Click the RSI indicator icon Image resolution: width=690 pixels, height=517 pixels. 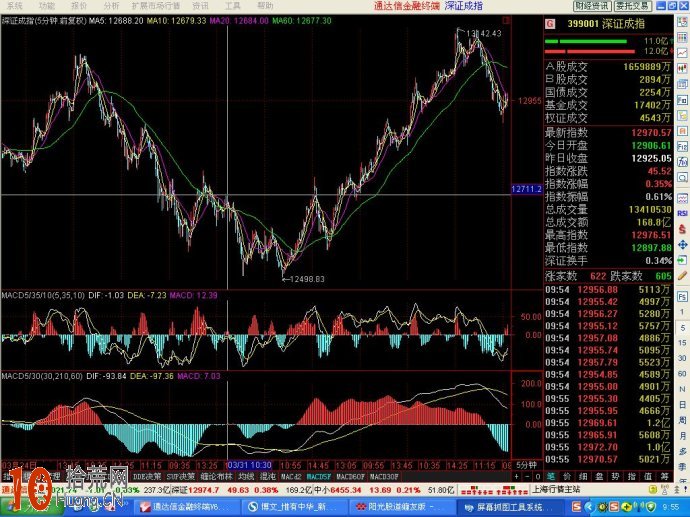tap(683, 213)
